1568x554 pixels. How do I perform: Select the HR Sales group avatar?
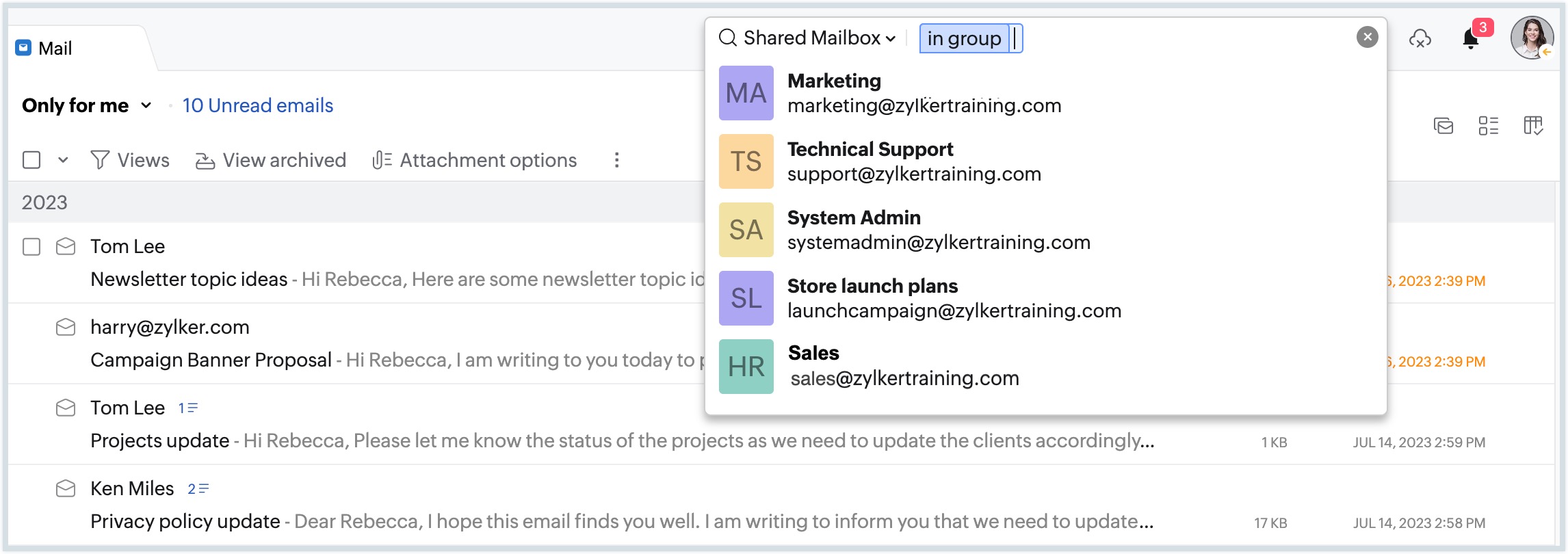(x=746, y=367)
